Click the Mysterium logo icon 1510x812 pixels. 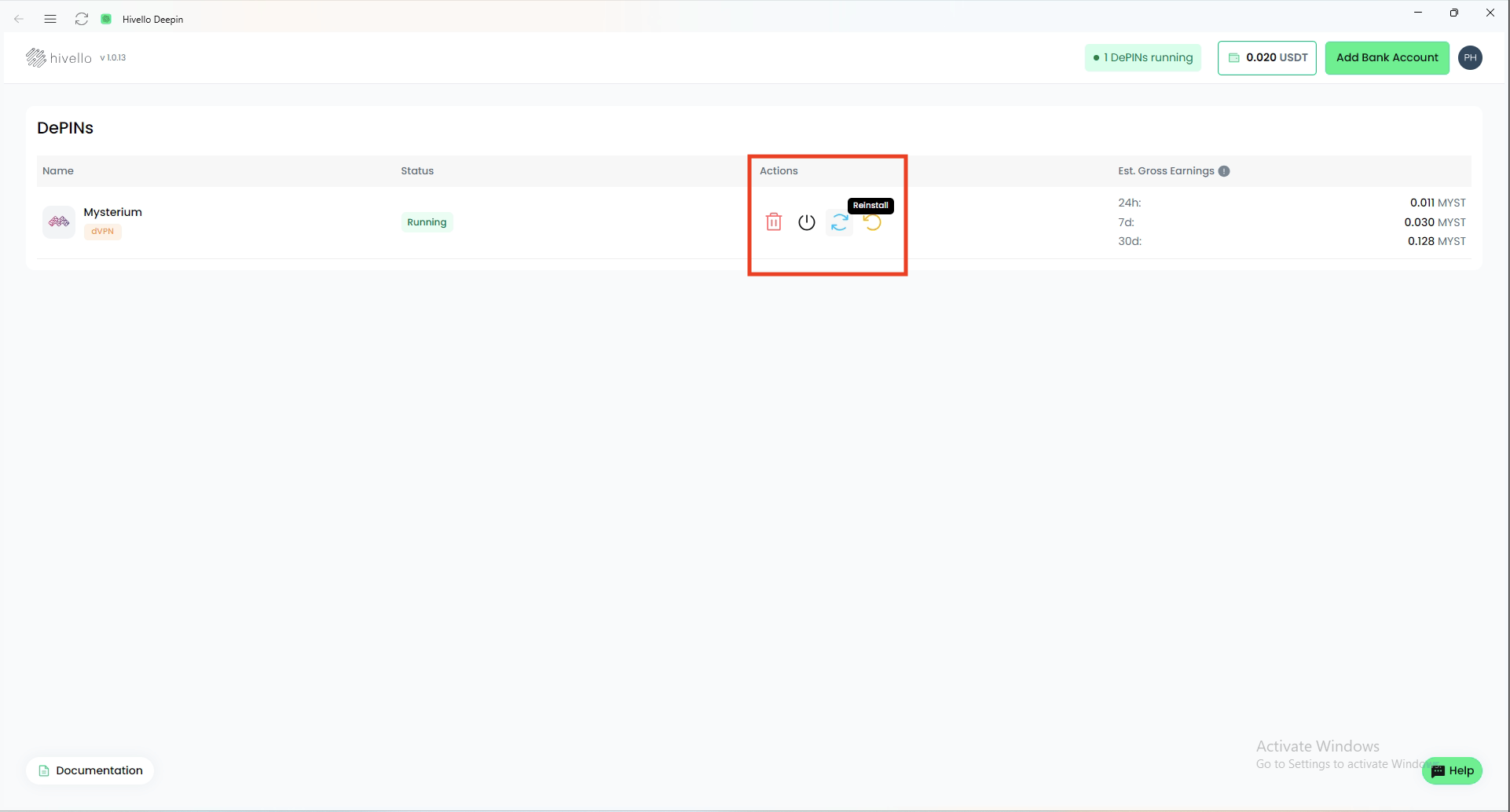59,222
